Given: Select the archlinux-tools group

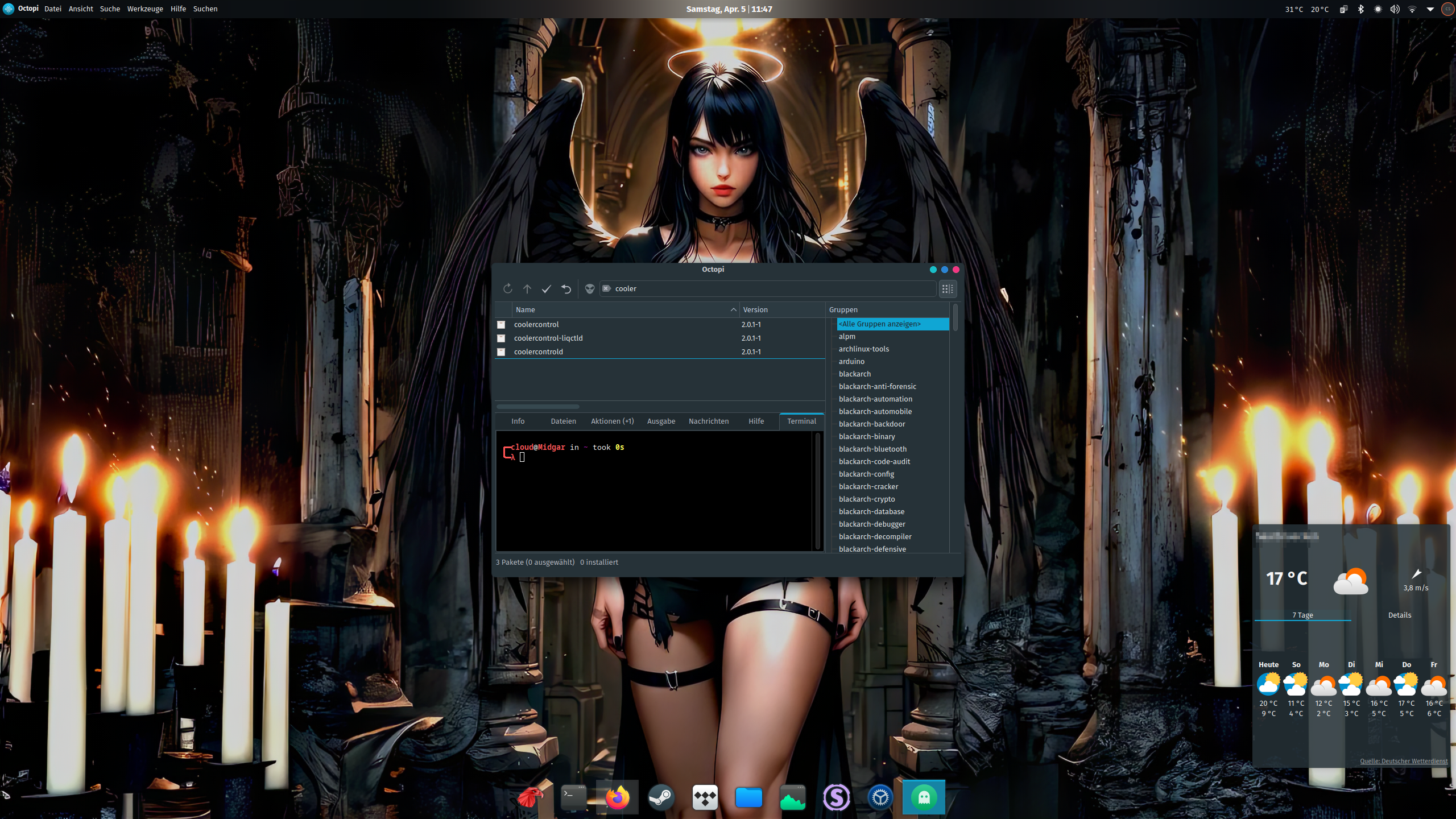Looking at the screenshot, I should pos(863,349).
